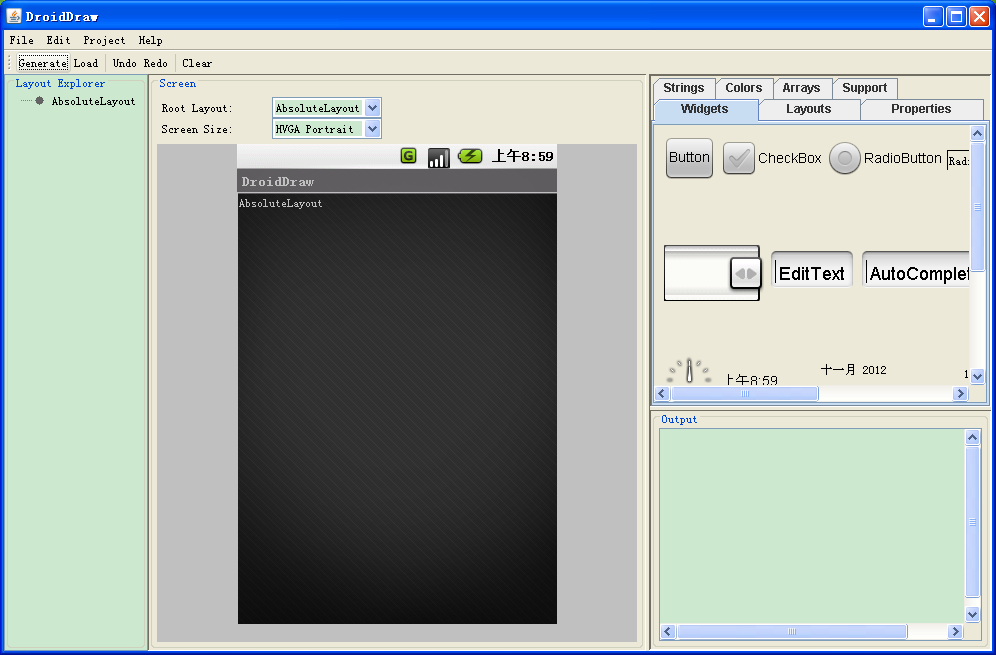Click the Java icon in title bar
Viewport: 996px width, 655px height.
(14, 16)
